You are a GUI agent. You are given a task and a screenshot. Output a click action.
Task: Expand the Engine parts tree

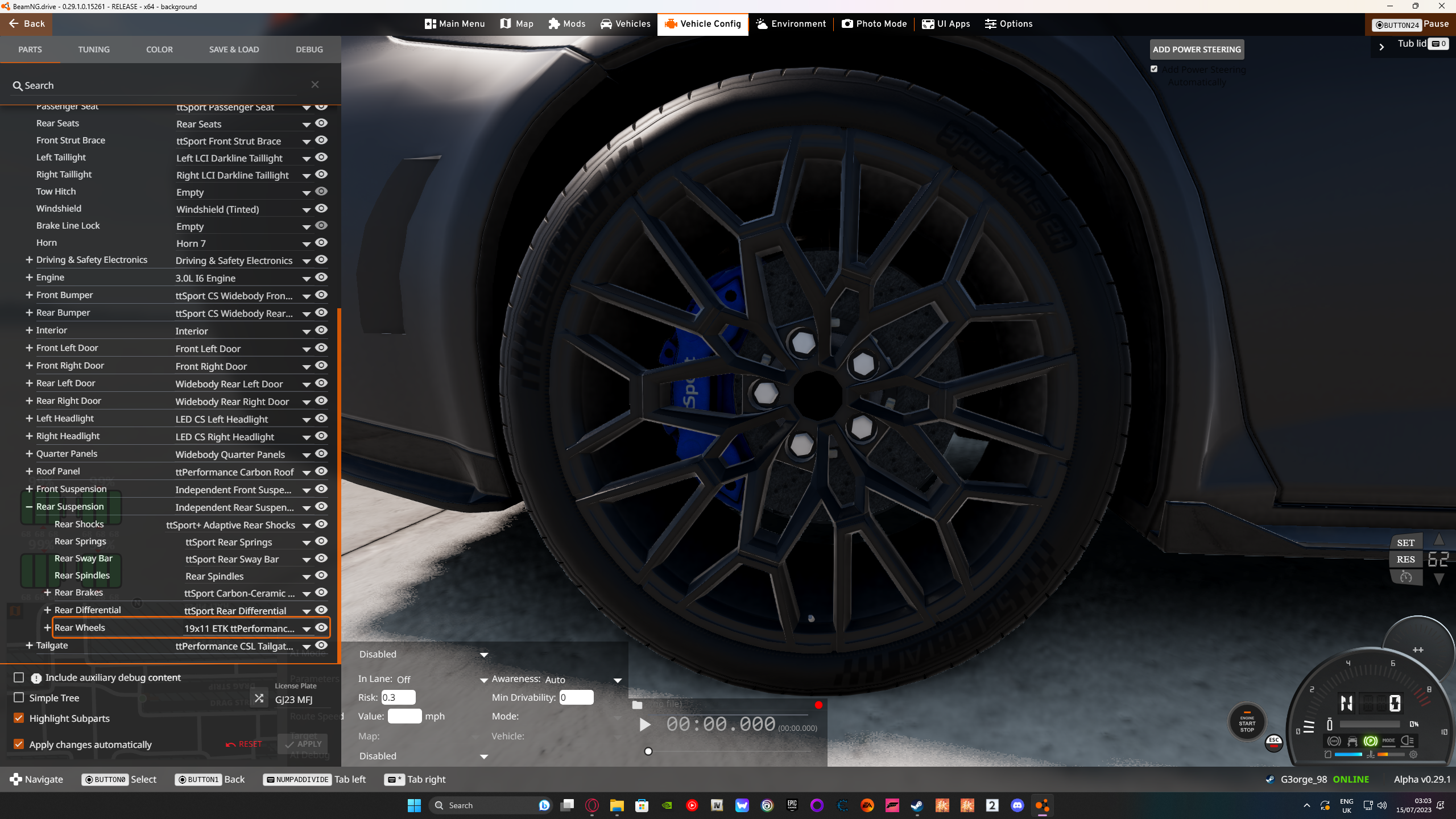pos(29,278)
